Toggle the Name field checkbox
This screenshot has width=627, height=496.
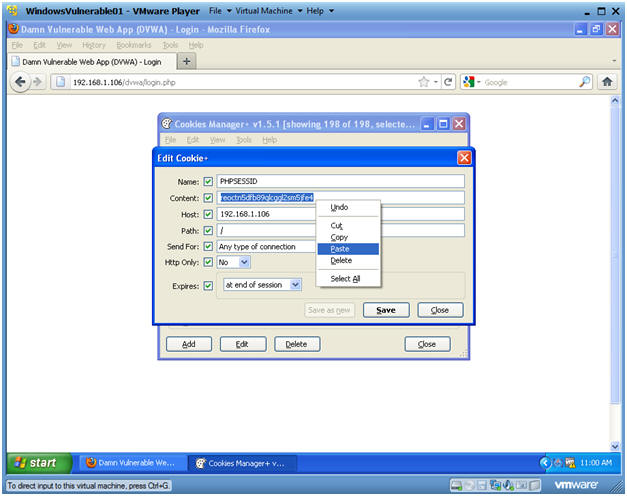click(x=208, y=182)
